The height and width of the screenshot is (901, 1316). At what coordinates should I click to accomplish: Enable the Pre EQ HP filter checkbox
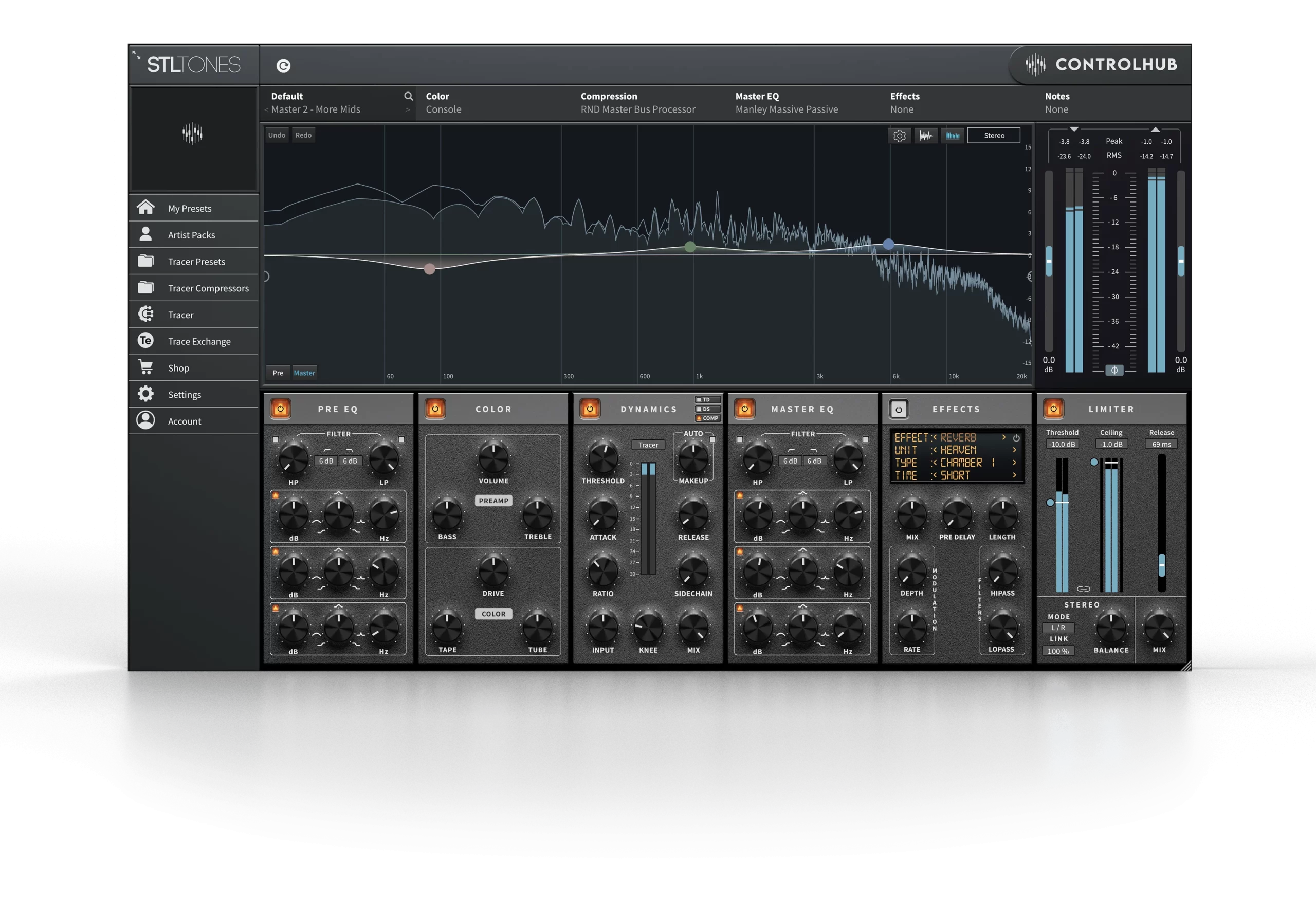point(276,439)
